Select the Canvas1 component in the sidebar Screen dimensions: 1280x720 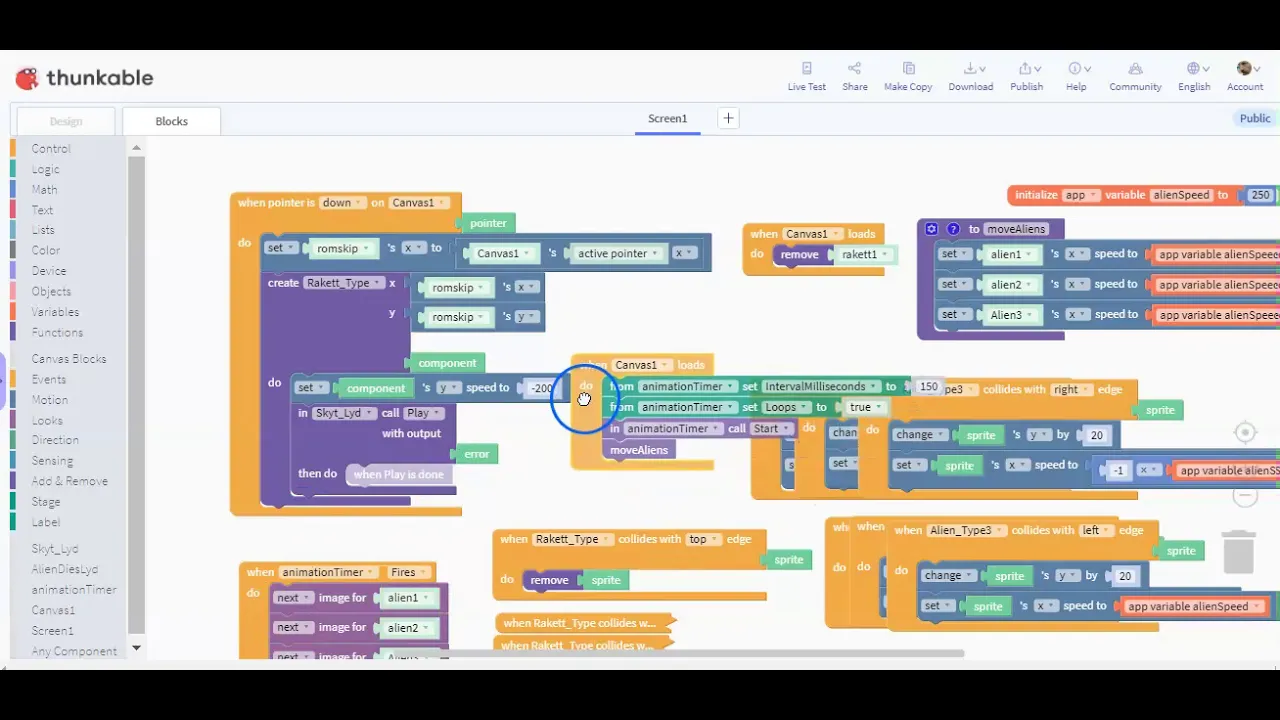tap(53, 610)
